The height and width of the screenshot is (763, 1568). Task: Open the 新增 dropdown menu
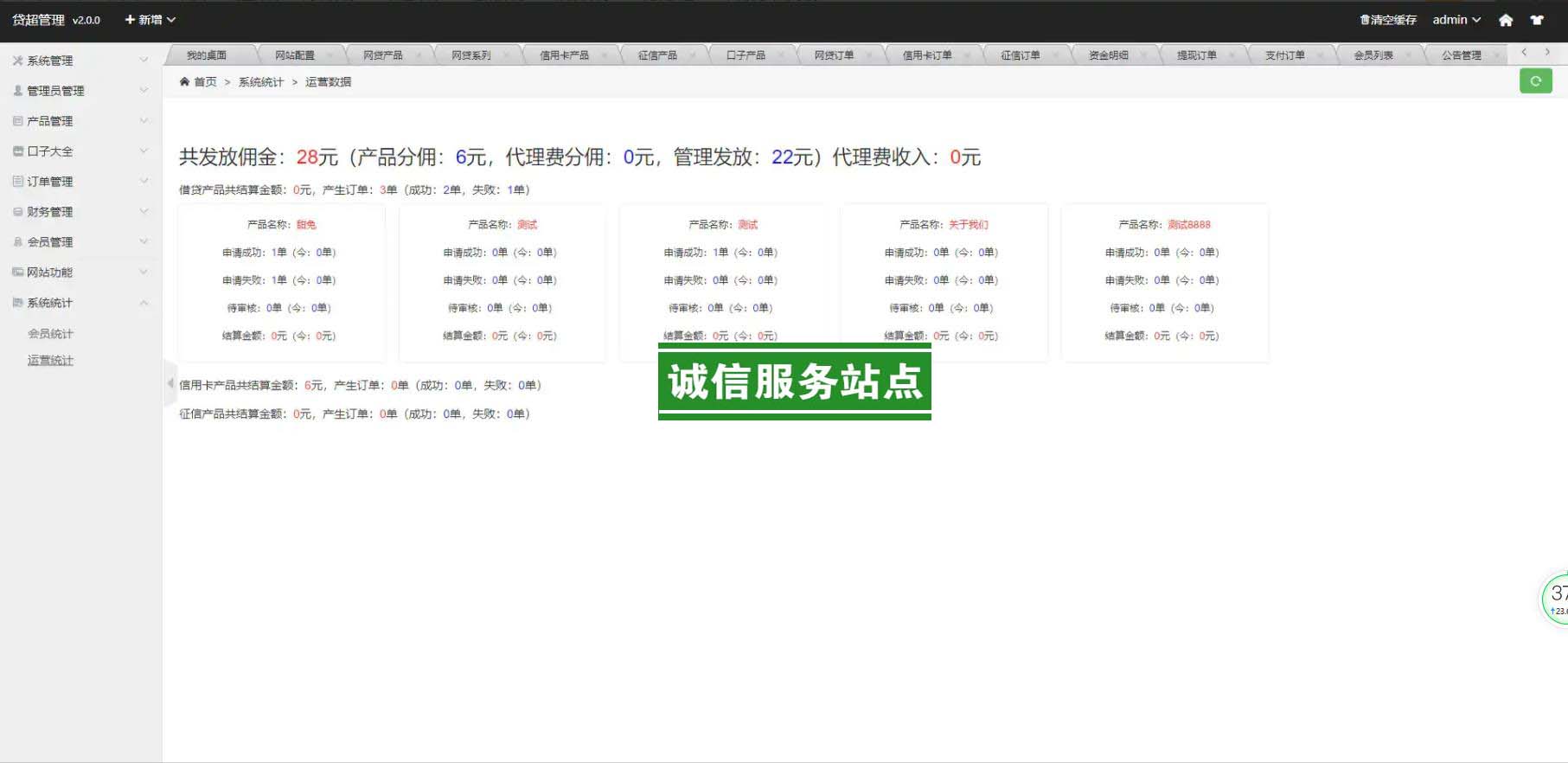pos(150,20)
